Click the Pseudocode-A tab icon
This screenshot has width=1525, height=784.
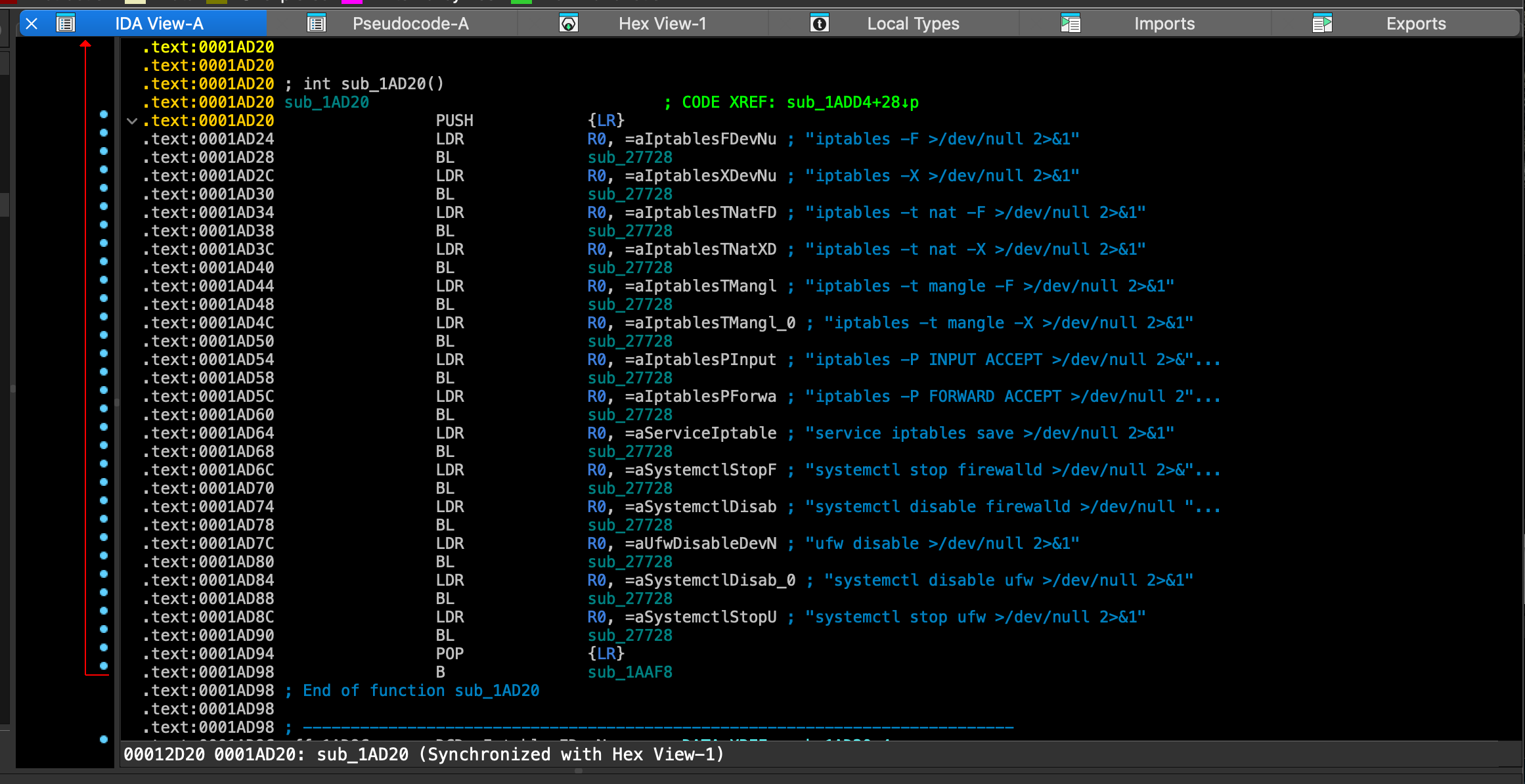317,24
